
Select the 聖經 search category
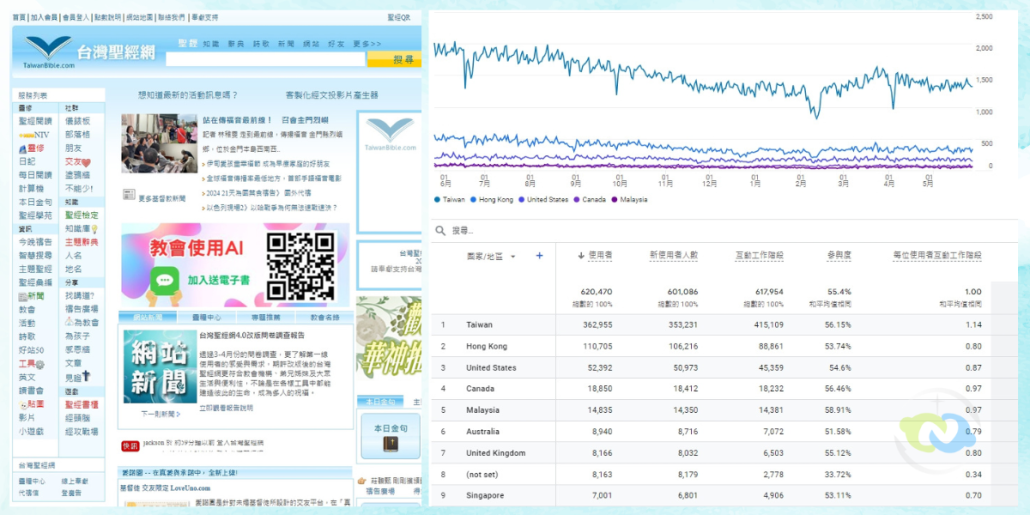point(189,43)
